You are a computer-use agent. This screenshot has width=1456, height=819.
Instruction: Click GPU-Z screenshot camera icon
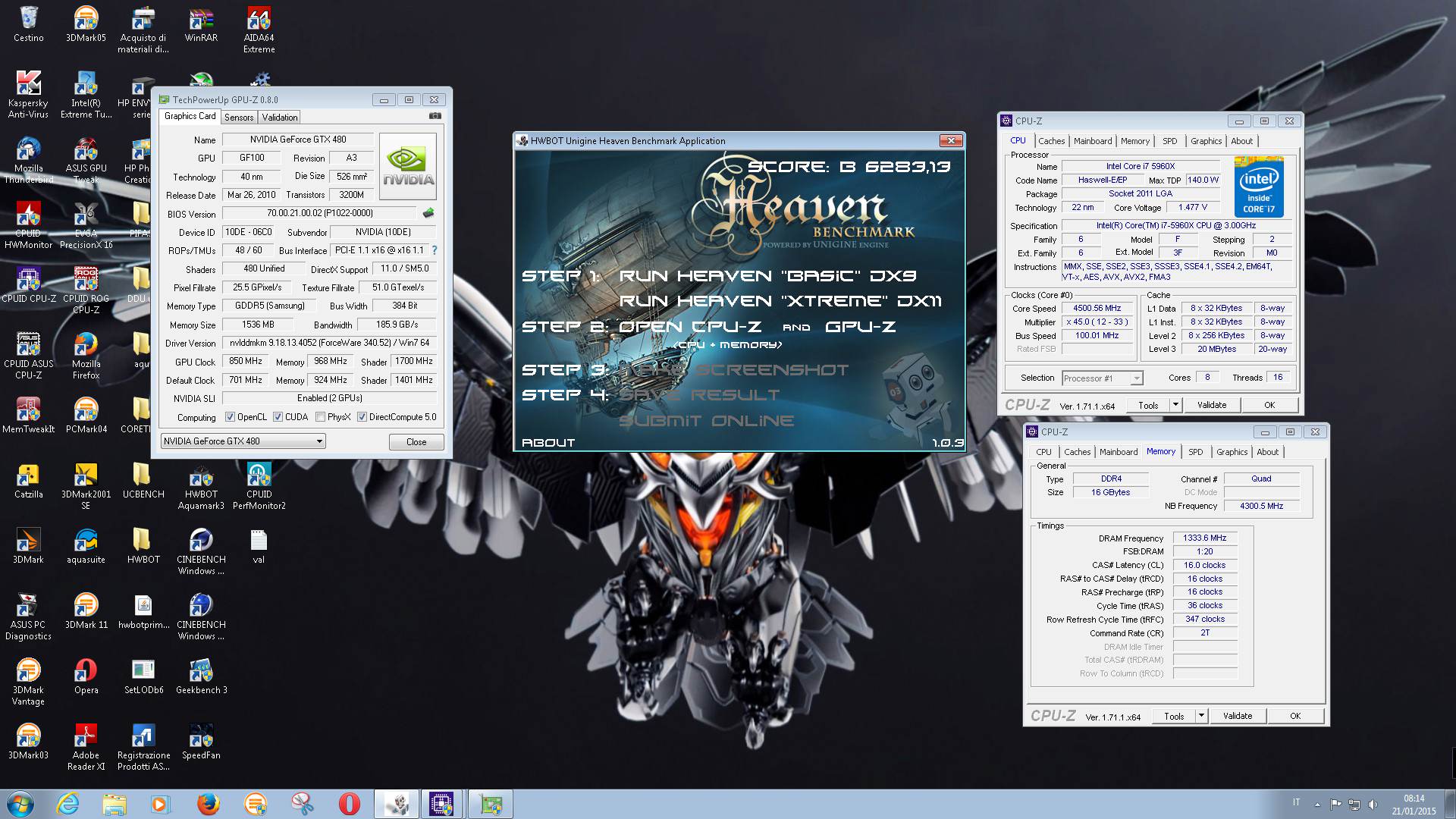(435, 116)
